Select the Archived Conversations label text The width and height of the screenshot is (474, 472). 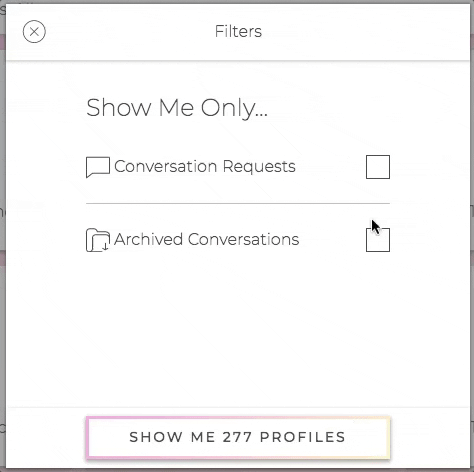coord(207,239)
